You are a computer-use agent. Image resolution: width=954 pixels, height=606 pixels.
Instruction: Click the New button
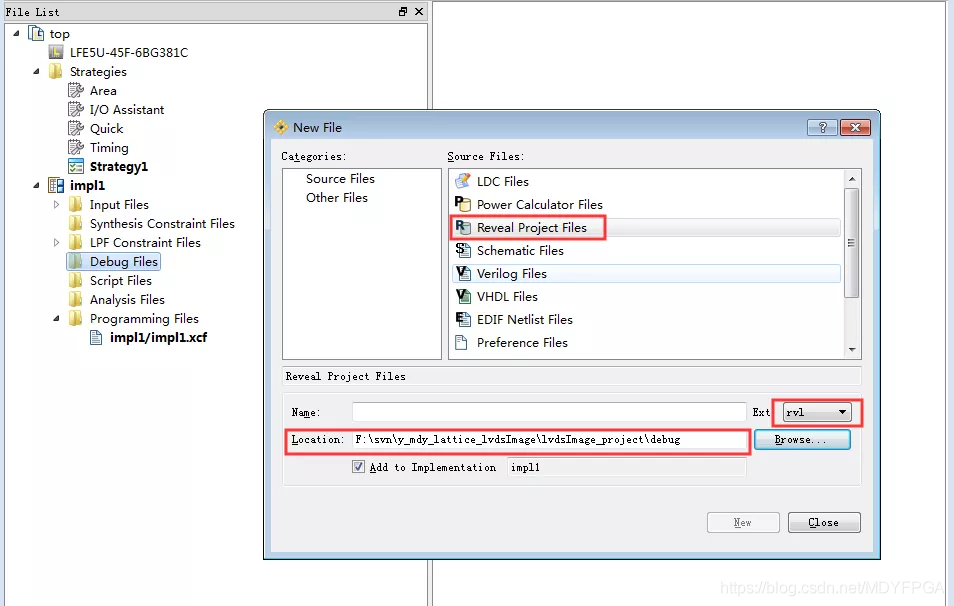pyautogui.click(x=743, y=522)
